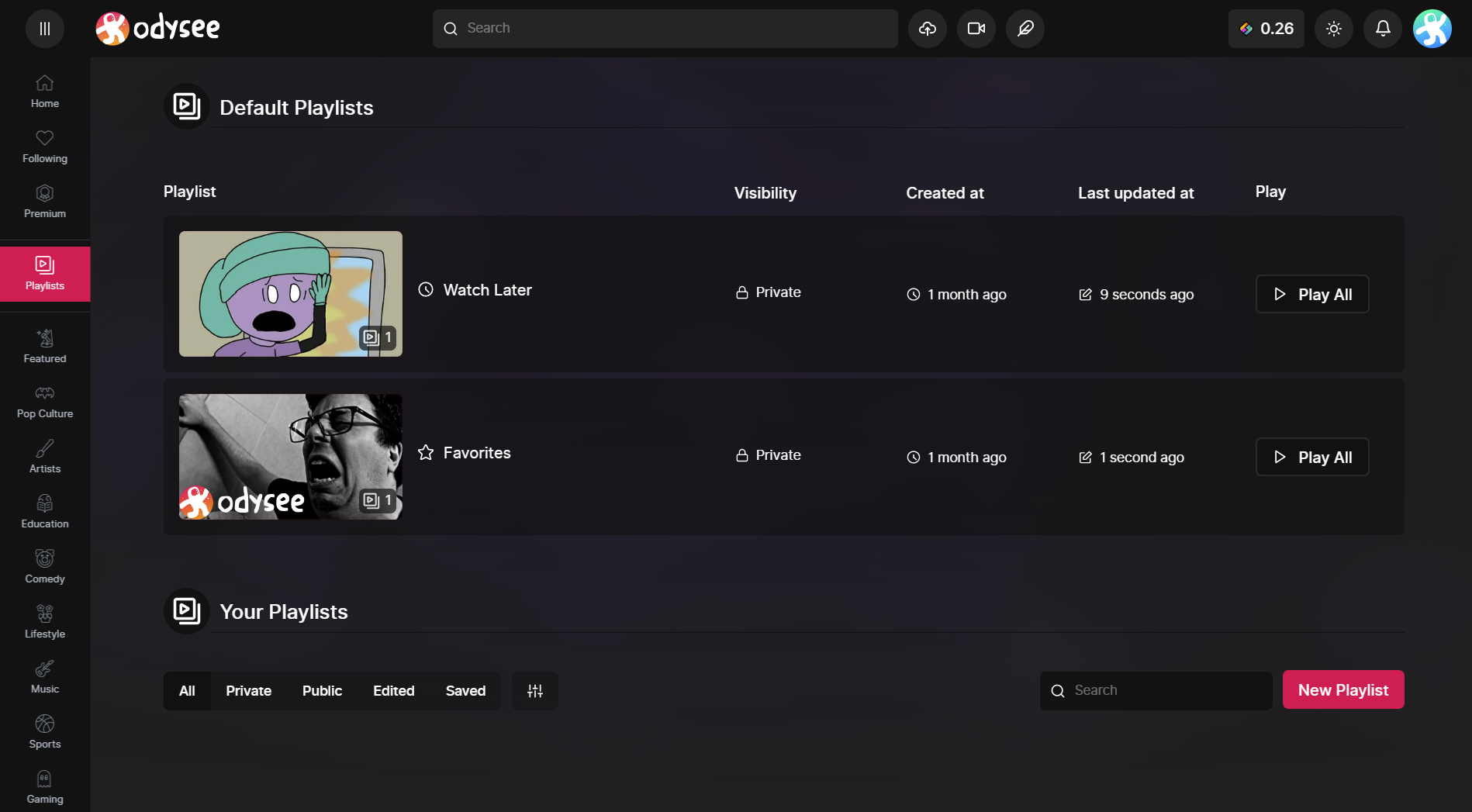Open Favorites thumbnail
1472x812 pixels.
pyautogui.click(x=291, y=457)
